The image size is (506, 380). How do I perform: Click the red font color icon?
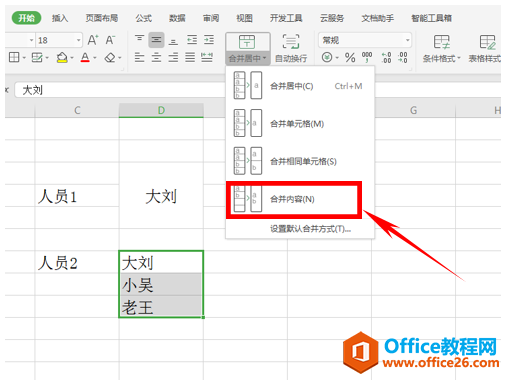point(85,58)
